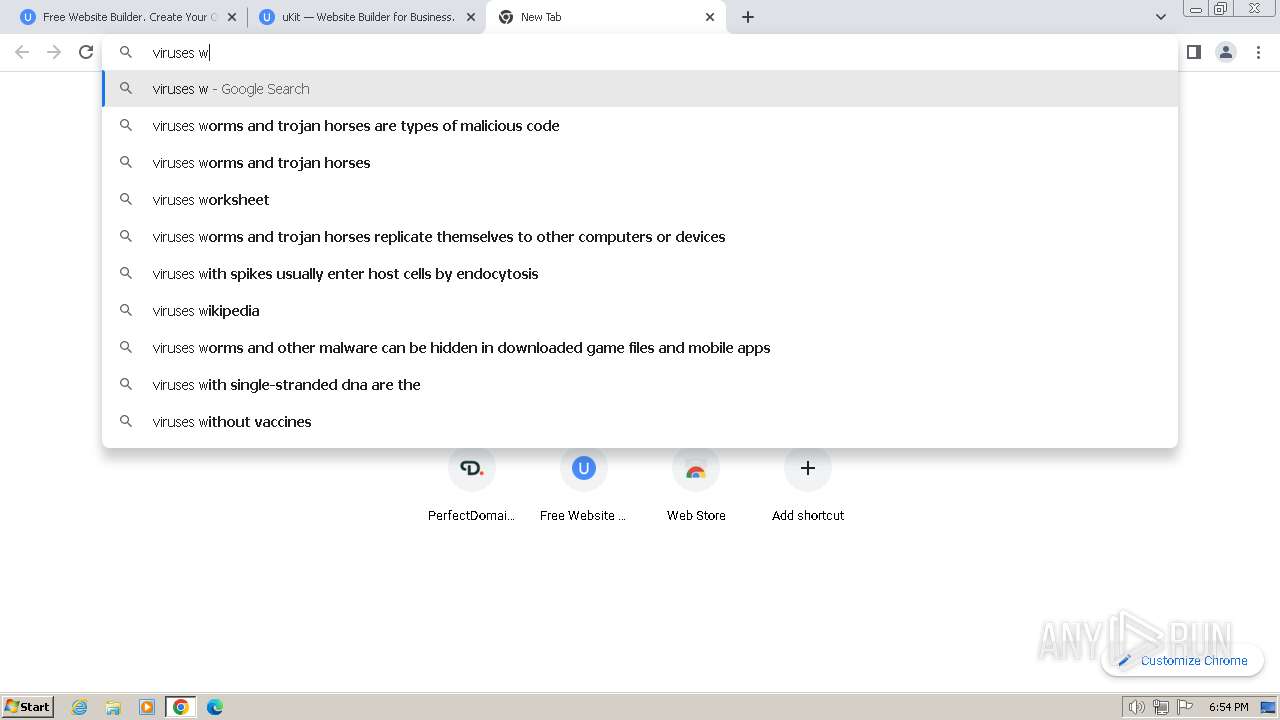Pick 'viruses with single-stranded dna are the'
The height and width of the screenshot is (720, 1280).
click(640, 385)
